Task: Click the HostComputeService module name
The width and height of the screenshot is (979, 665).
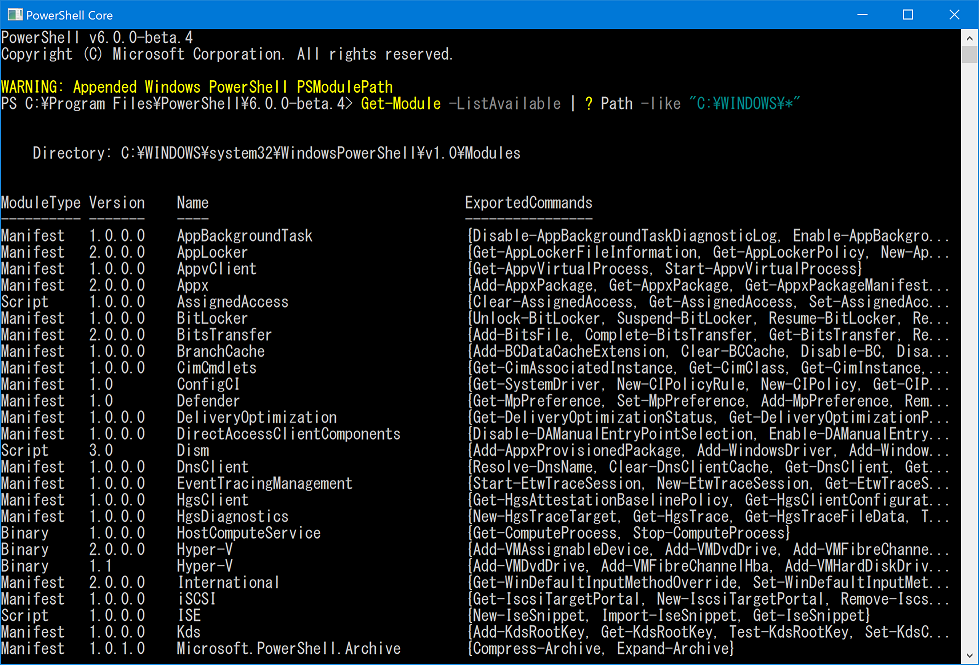Action: point(248,533)
